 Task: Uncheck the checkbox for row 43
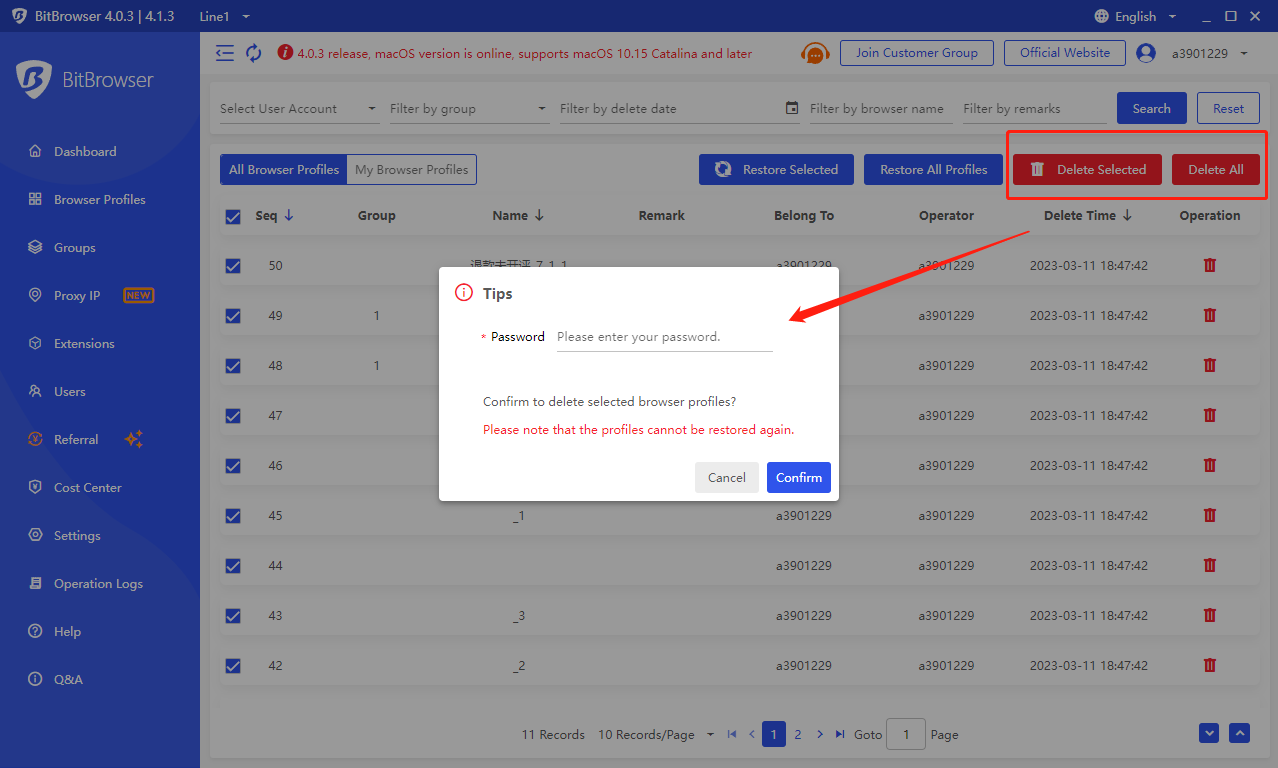coord(233,616)
